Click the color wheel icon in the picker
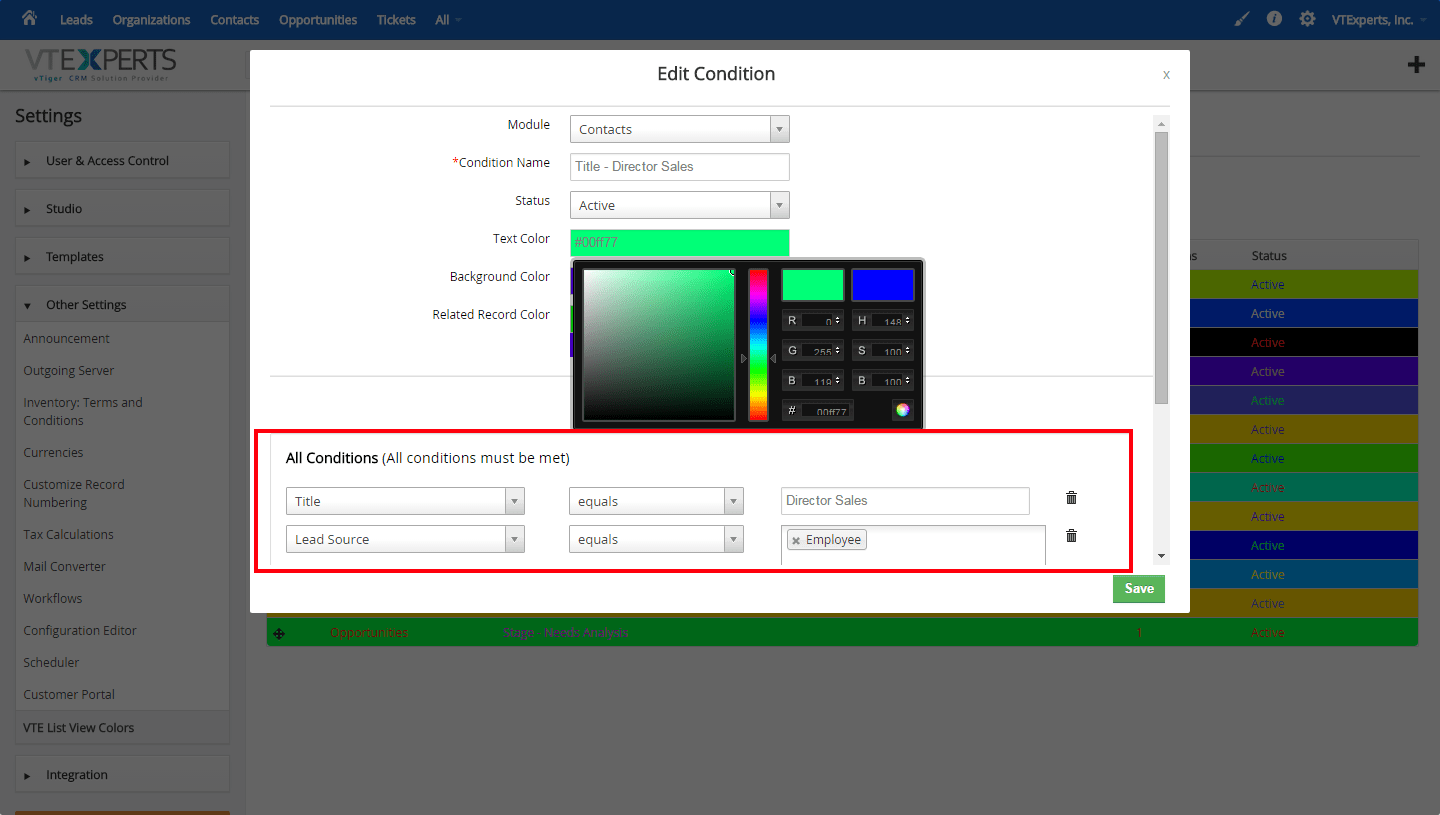 (x=903, y=409)
